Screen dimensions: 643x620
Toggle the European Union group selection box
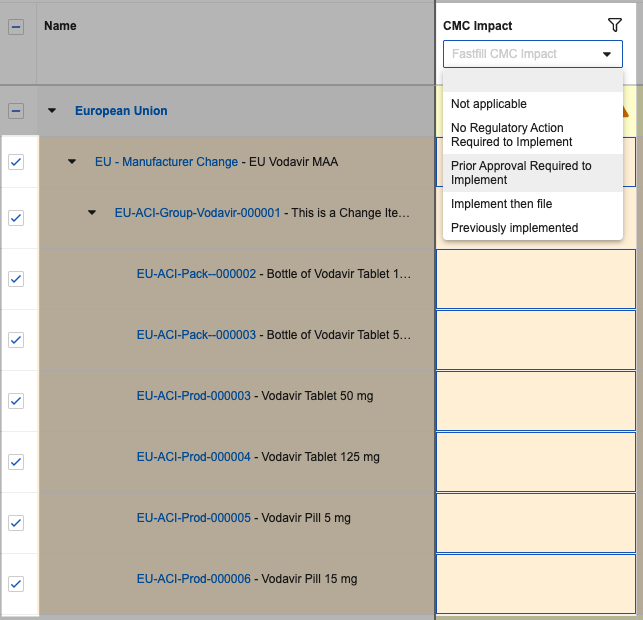(x=16, y=111)
